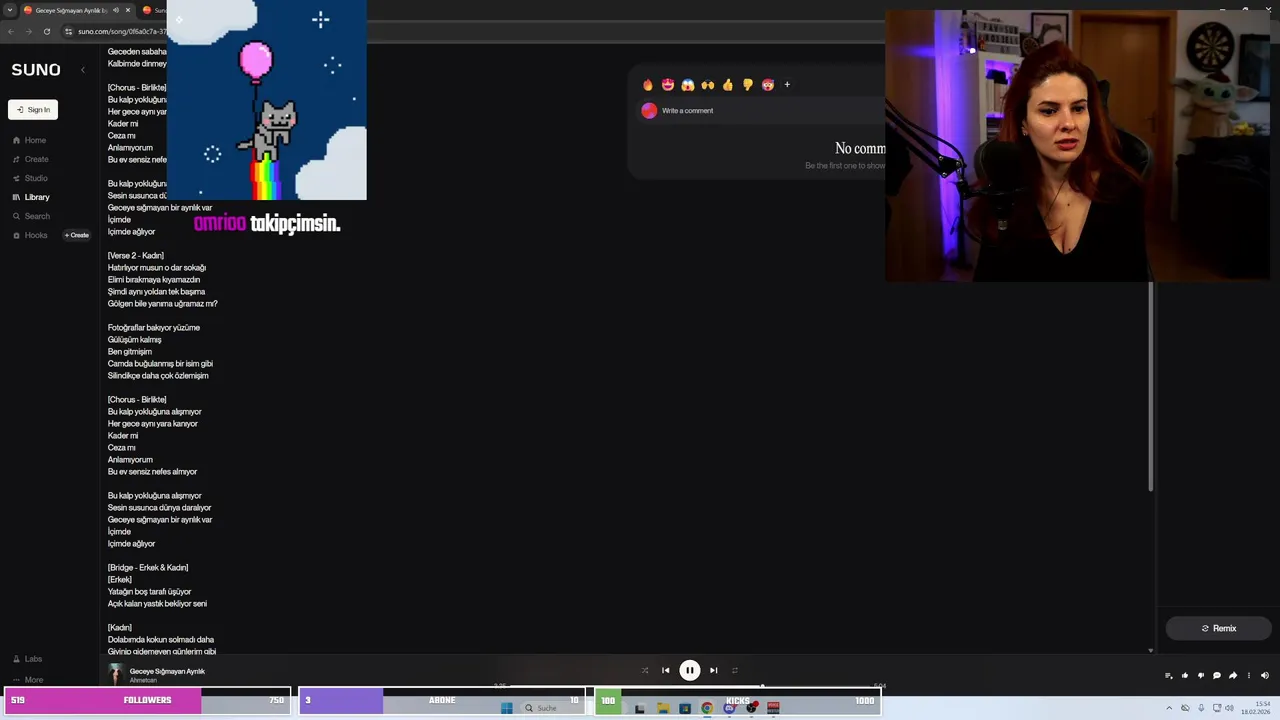Reload the browser page
1280x720 pixels.
(x=46, y=31)
